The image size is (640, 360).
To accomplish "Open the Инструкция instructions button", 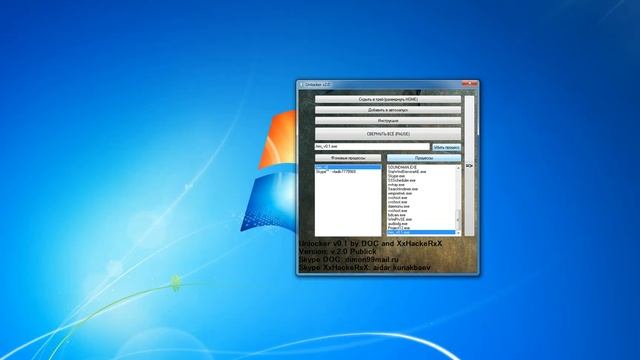I will 388,121.
